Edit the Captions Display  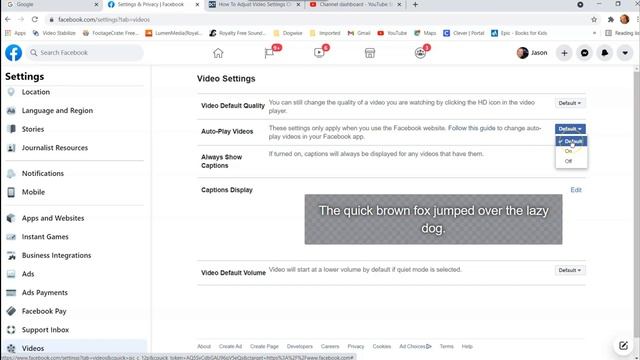(x=576, y=190)
